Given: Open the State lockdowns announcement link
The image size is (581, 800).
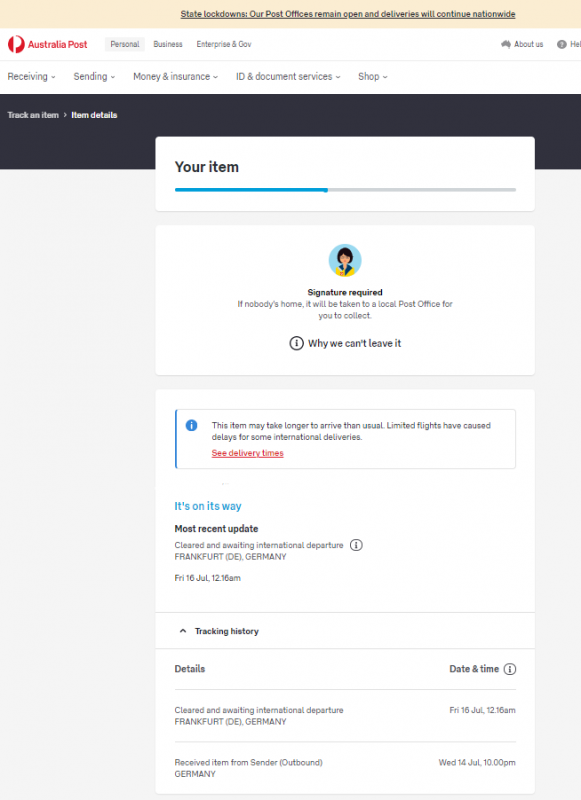Looking at the screenshot, I should [348, 14].
